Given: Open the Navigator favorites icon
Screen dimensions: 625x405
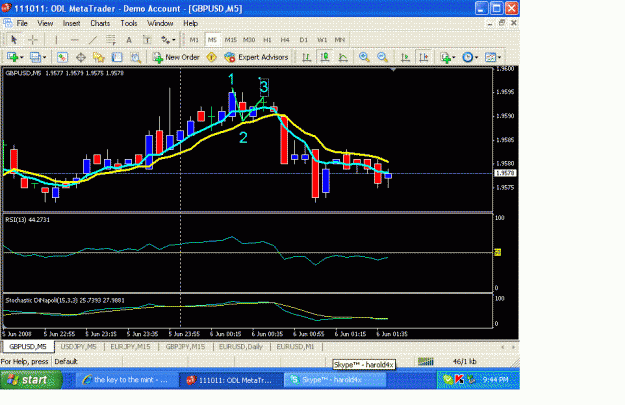Looking at the screenshot, I should (98, 57).
